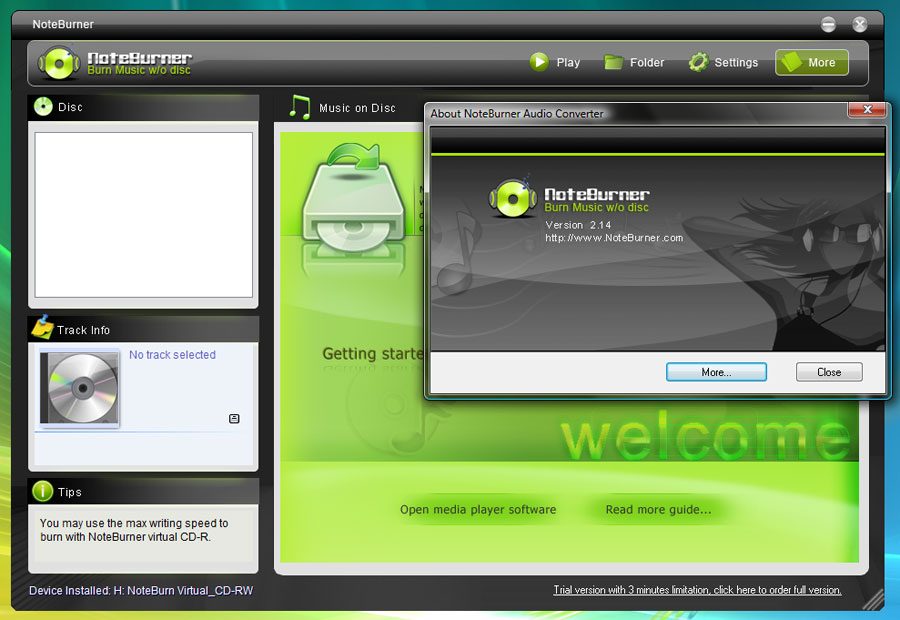
Task: Click the Settings gear icon
Action: click(699, 62)
